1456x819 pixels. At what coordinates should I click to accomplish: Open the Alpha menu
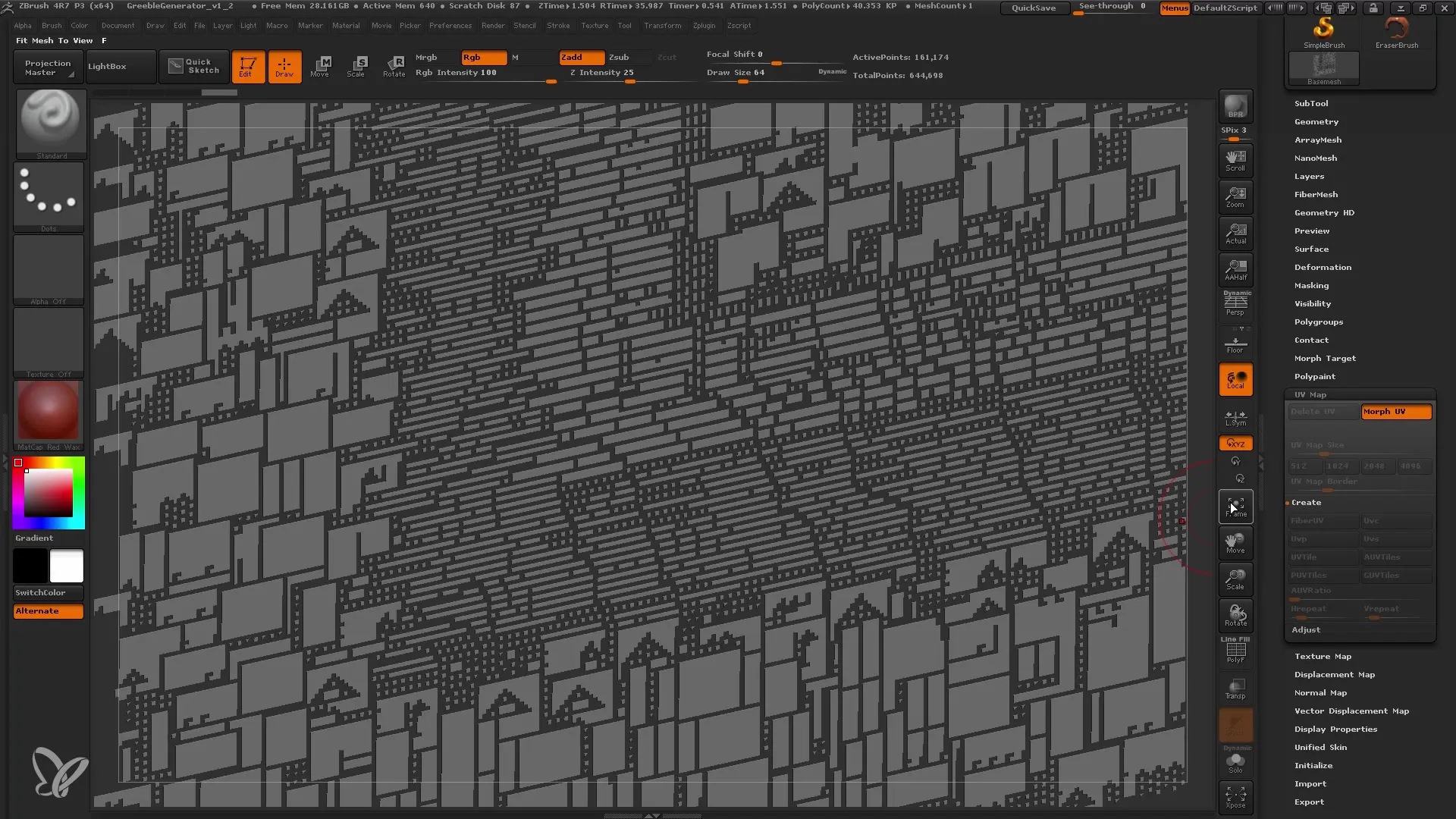coord(23,26)
